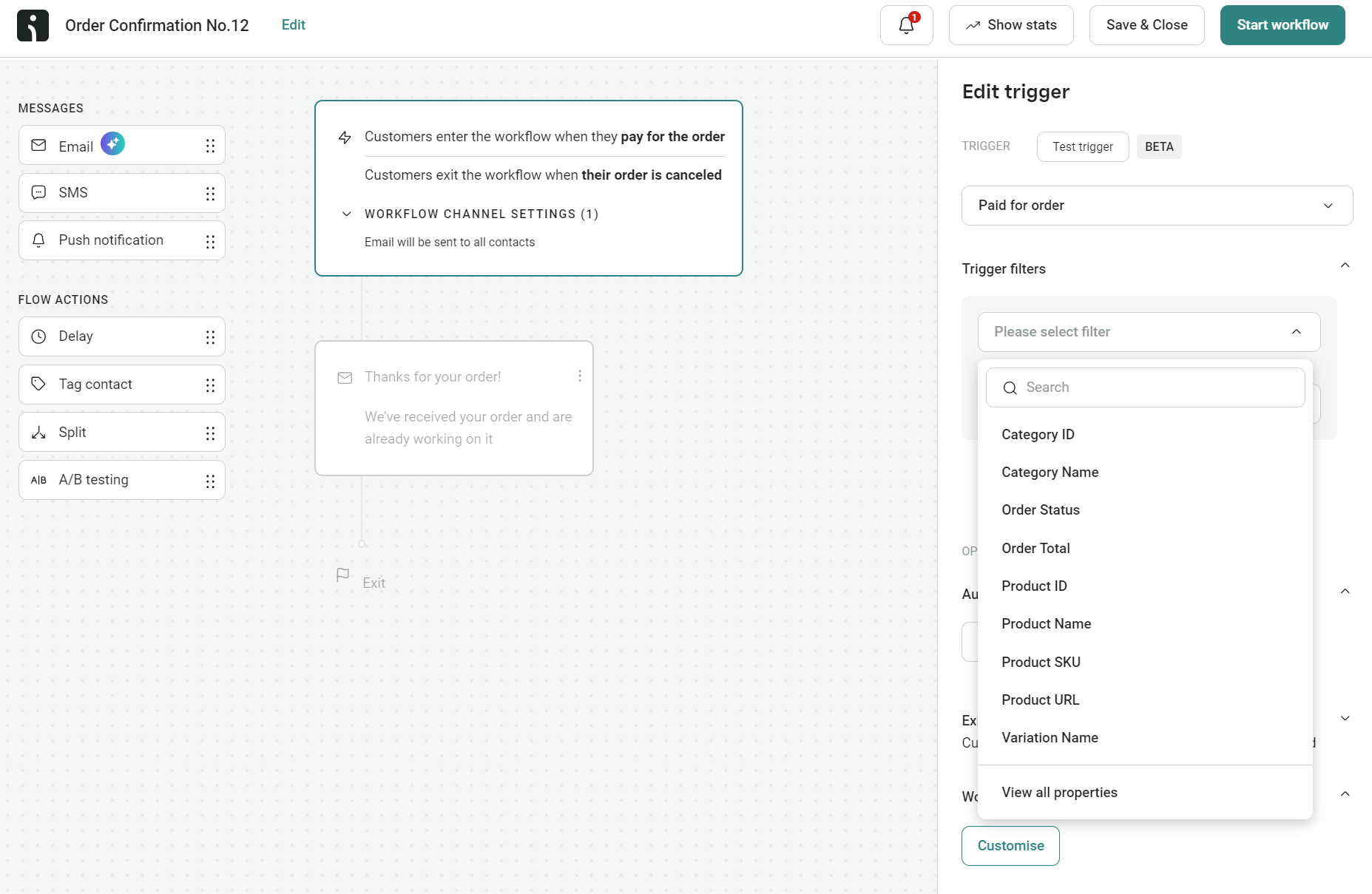Screen dimensions: 1372x894
Task: Select the A/B testing icon
Action: (38, 479)
